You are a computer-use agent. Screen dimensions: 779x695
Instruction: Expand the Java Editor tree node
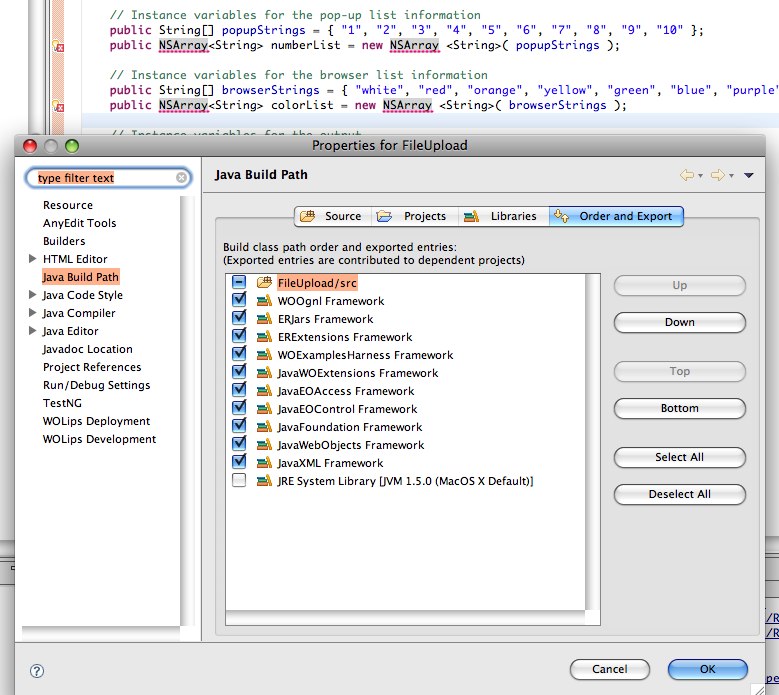pyautogui.click(x=32, y=330)
